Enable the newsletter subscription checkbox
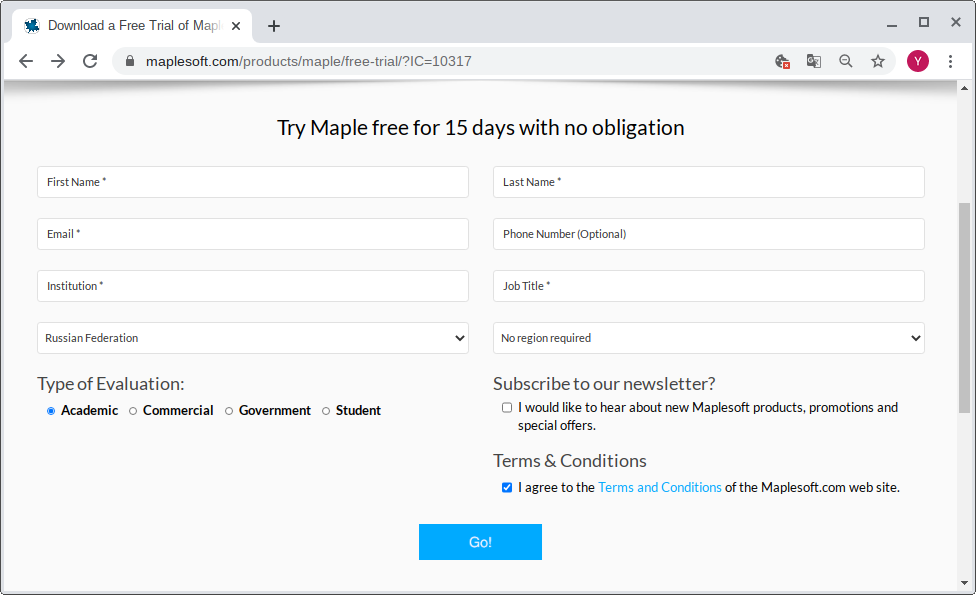Screen dimensions: 976x595 [x=507, y=408]
